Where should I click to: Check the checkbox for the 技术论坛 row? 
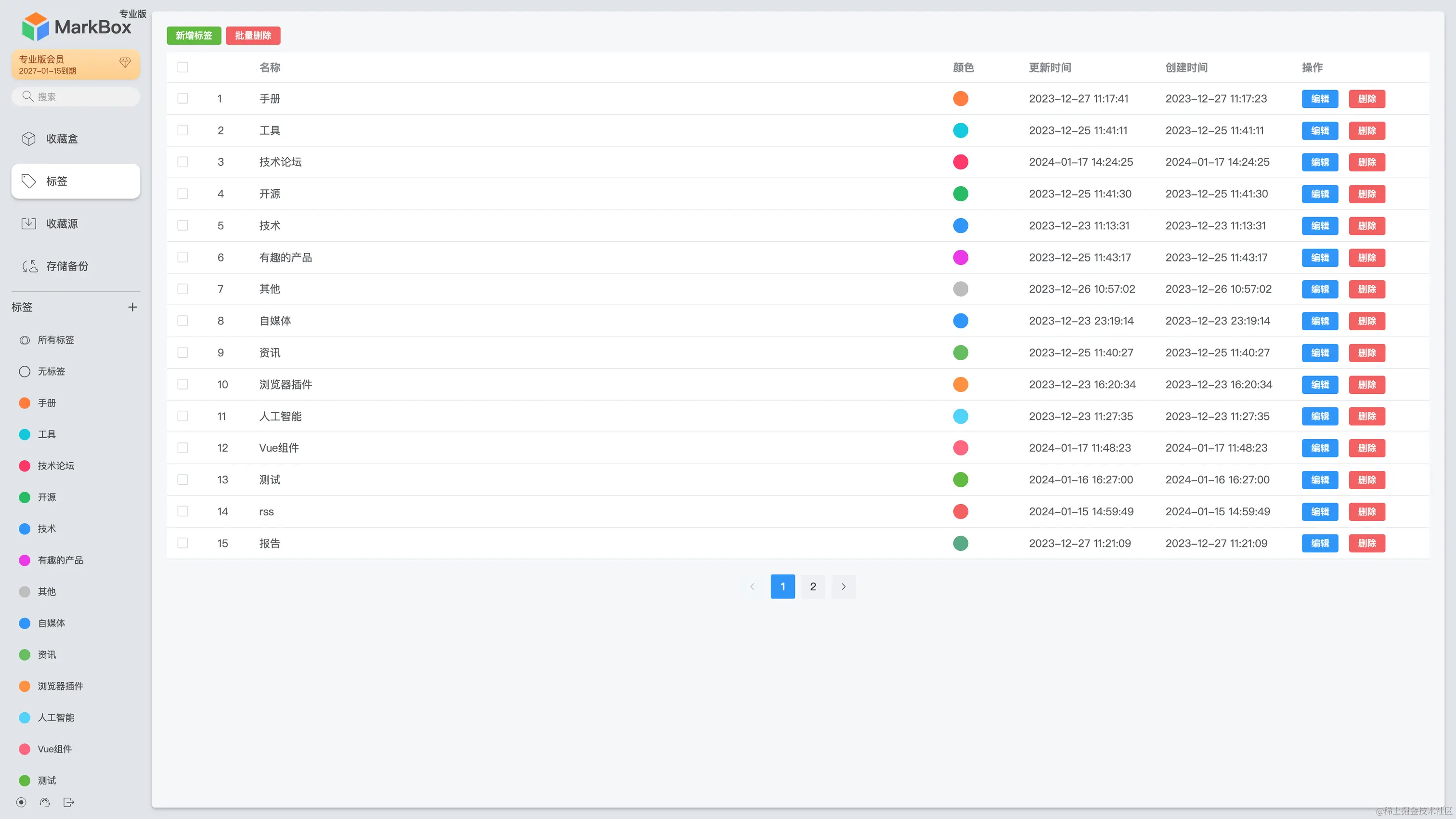(x=182, y=162)
